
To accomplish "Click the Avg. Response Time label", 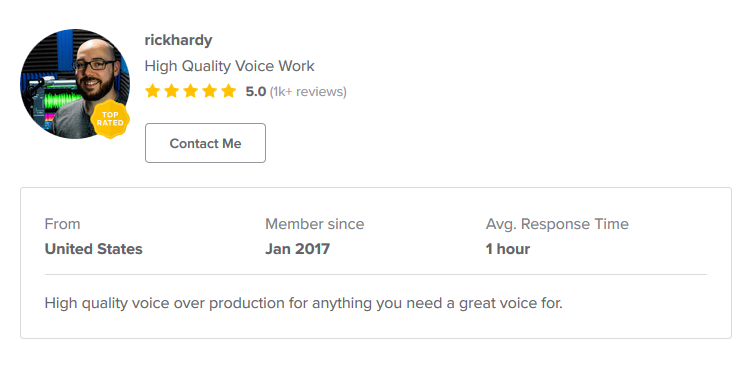I will click(557, 224).
